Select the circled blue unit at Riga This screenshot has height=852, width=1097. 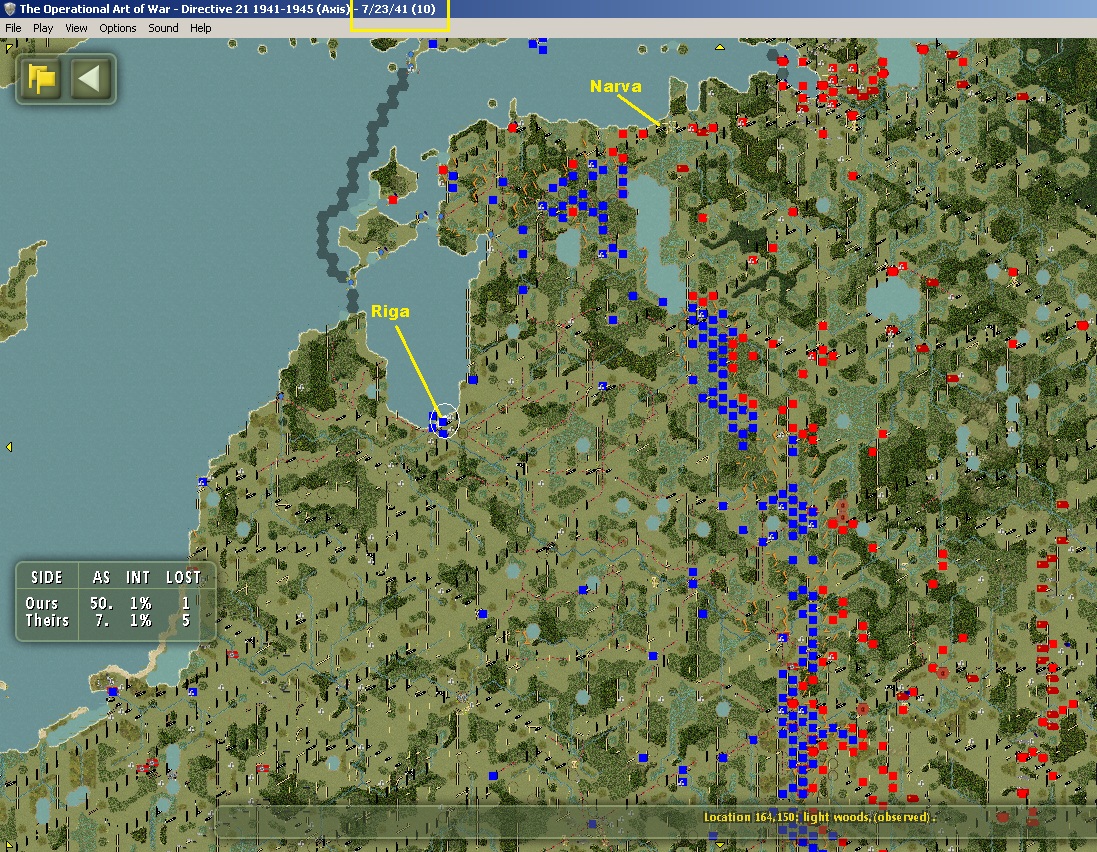(443, 423)
